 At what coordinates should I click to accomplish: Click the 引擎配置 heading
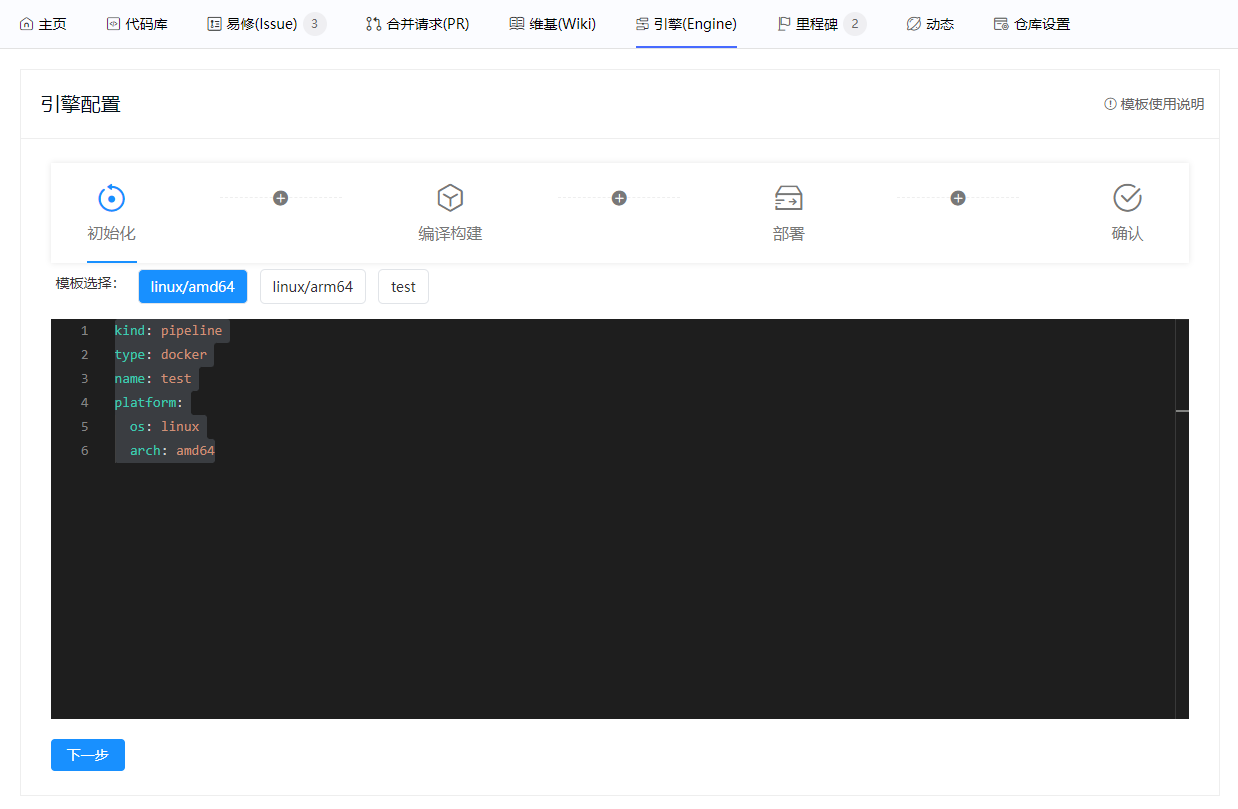(x=81, y=104)
